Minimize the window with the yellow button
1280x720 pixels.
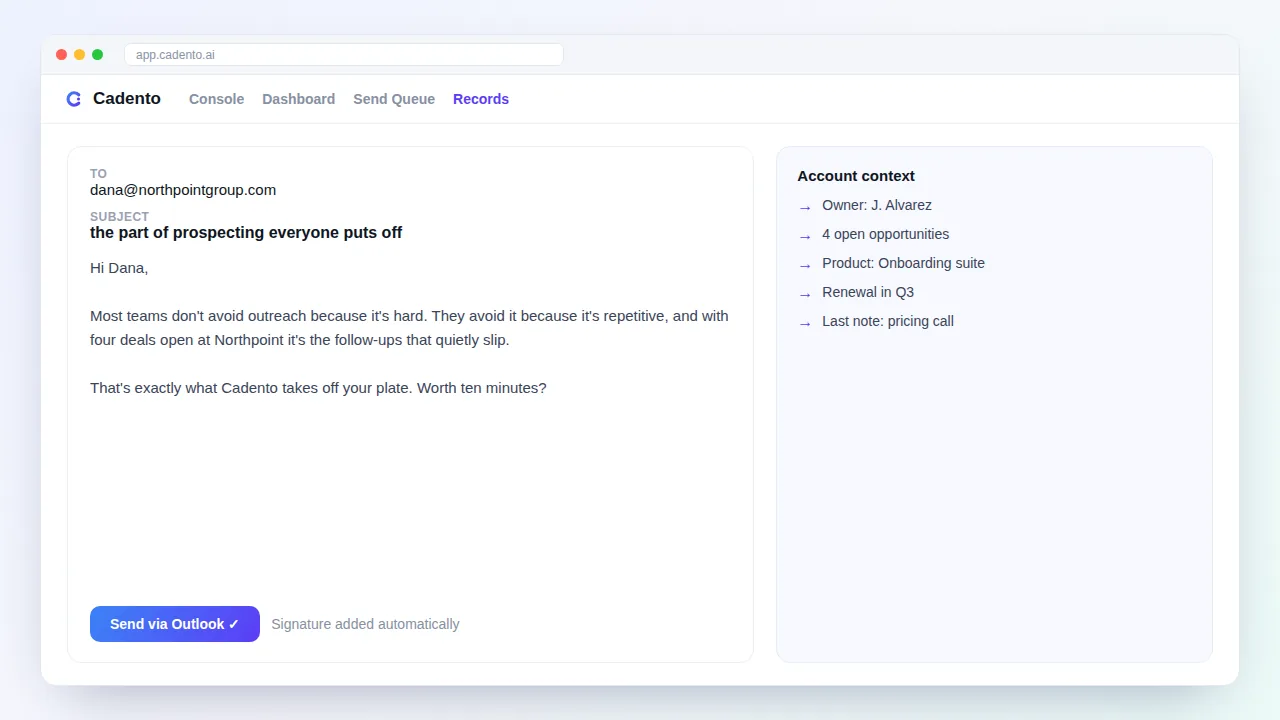pyautogui.click(x=80, y=55)
